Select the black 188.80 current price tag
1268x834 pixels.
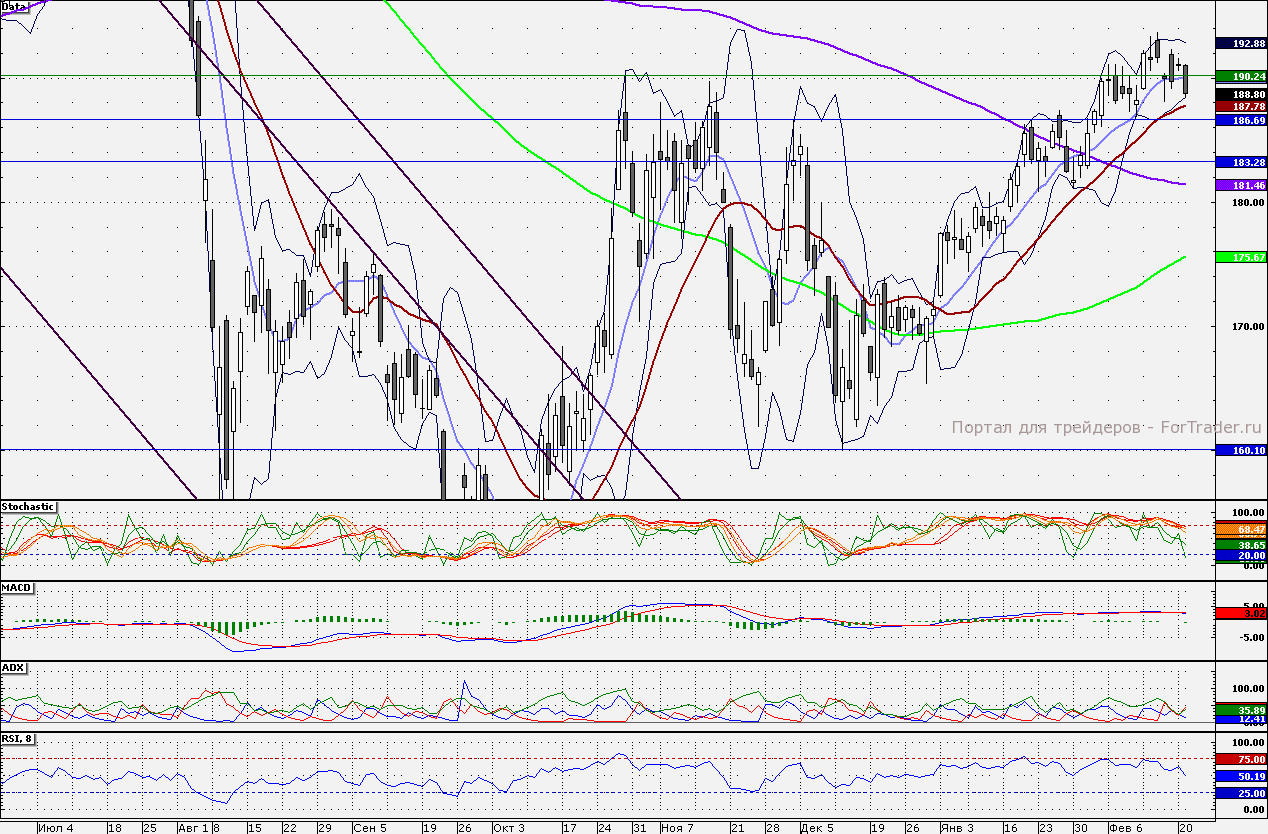(x=1240, y=94)
